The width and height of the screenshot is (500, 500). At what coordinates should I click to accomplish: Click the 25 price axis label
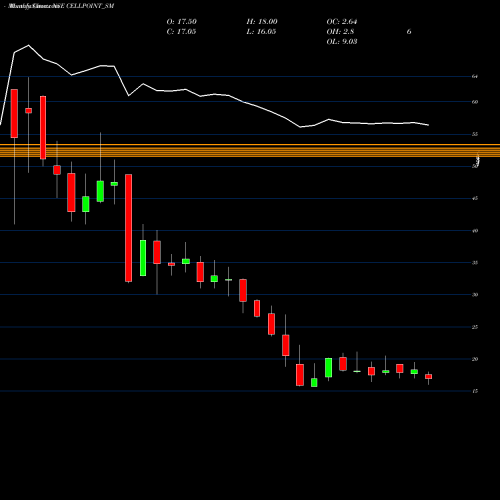pyautogui.click(x=475, y=327)
